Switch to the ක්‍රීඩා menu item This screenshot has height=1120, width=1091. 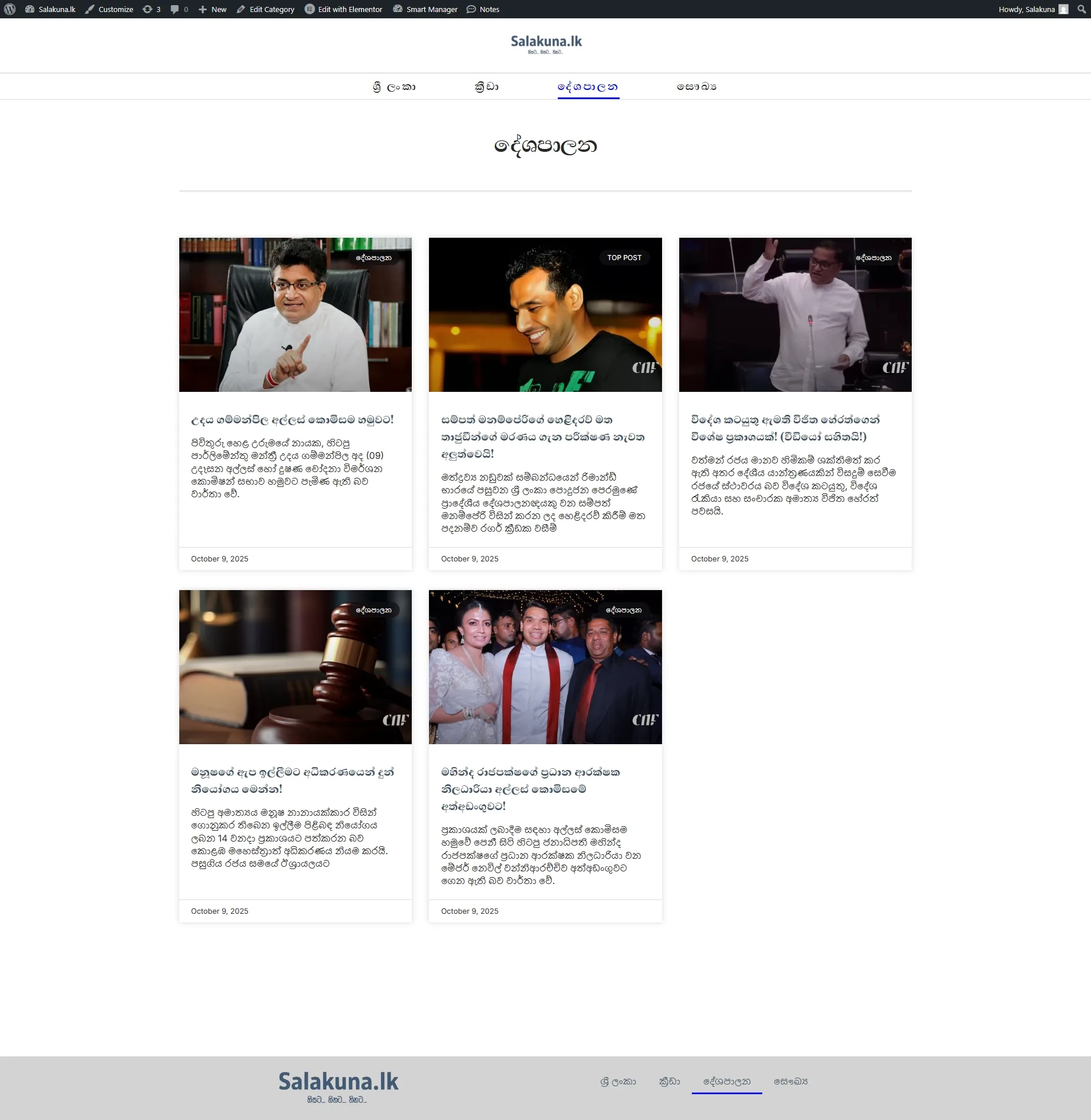[x=486, y=87]
